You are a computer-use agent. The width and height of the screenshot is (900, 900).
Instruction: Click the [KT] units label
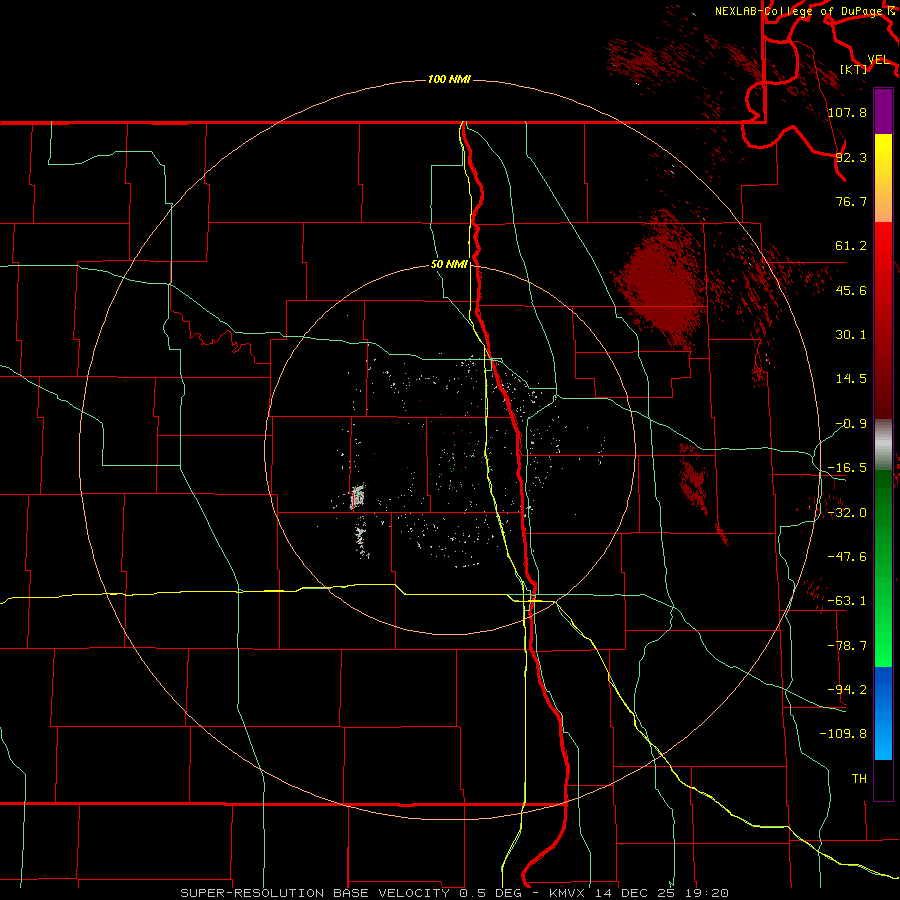(854, 69)
